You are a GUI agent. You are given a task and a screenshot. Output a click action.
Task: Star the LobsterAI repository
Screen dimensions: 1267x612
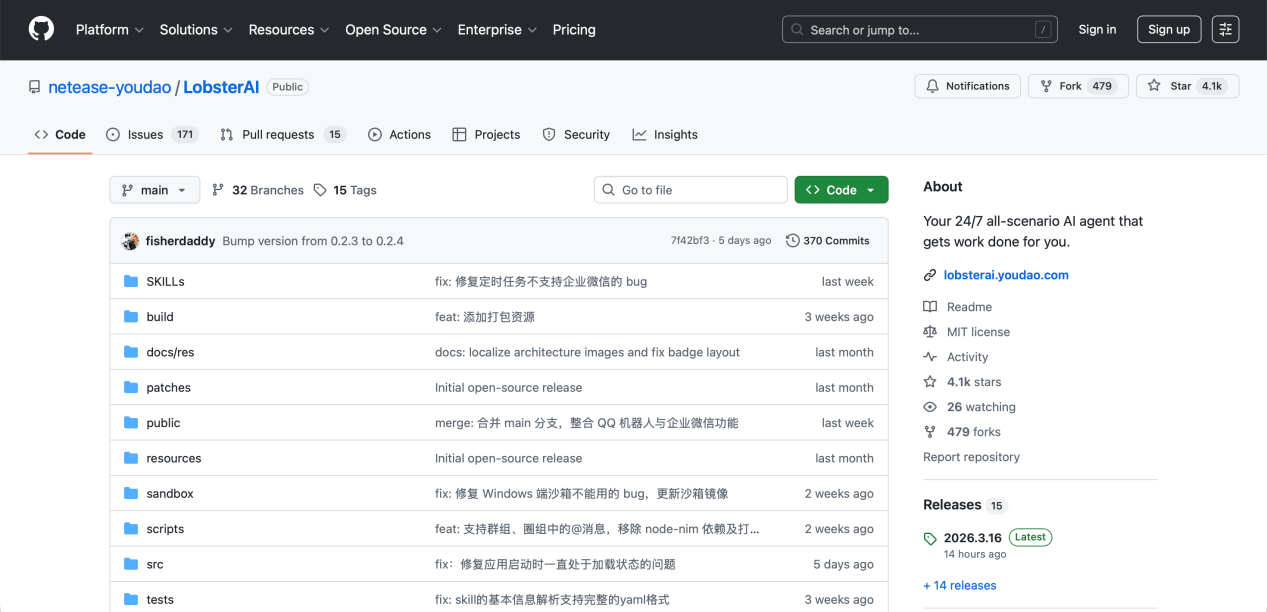[x=1186, y=86]
